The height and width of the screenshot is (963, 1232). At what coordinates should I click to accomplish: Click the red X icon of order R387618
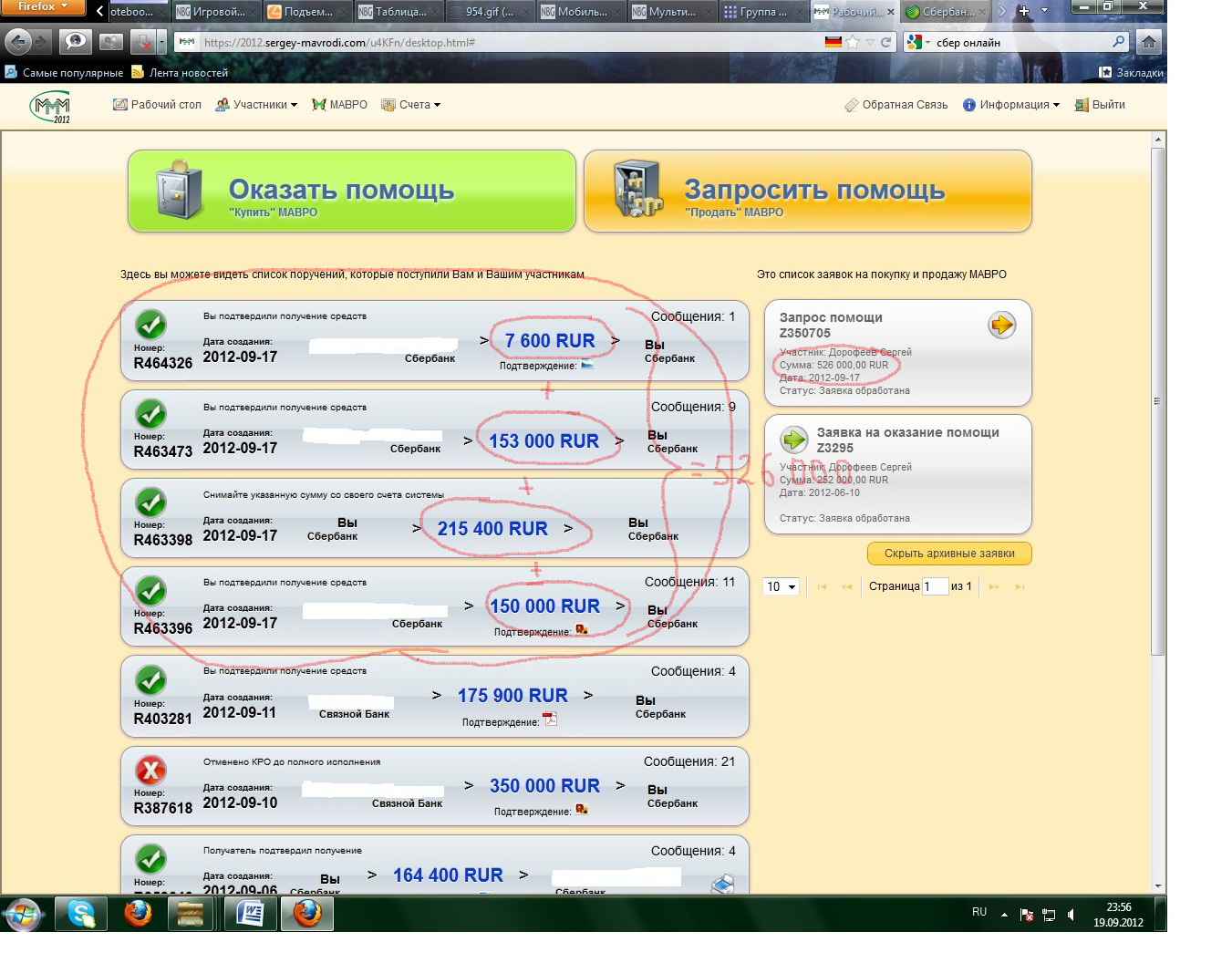click(x=150, y=771)
